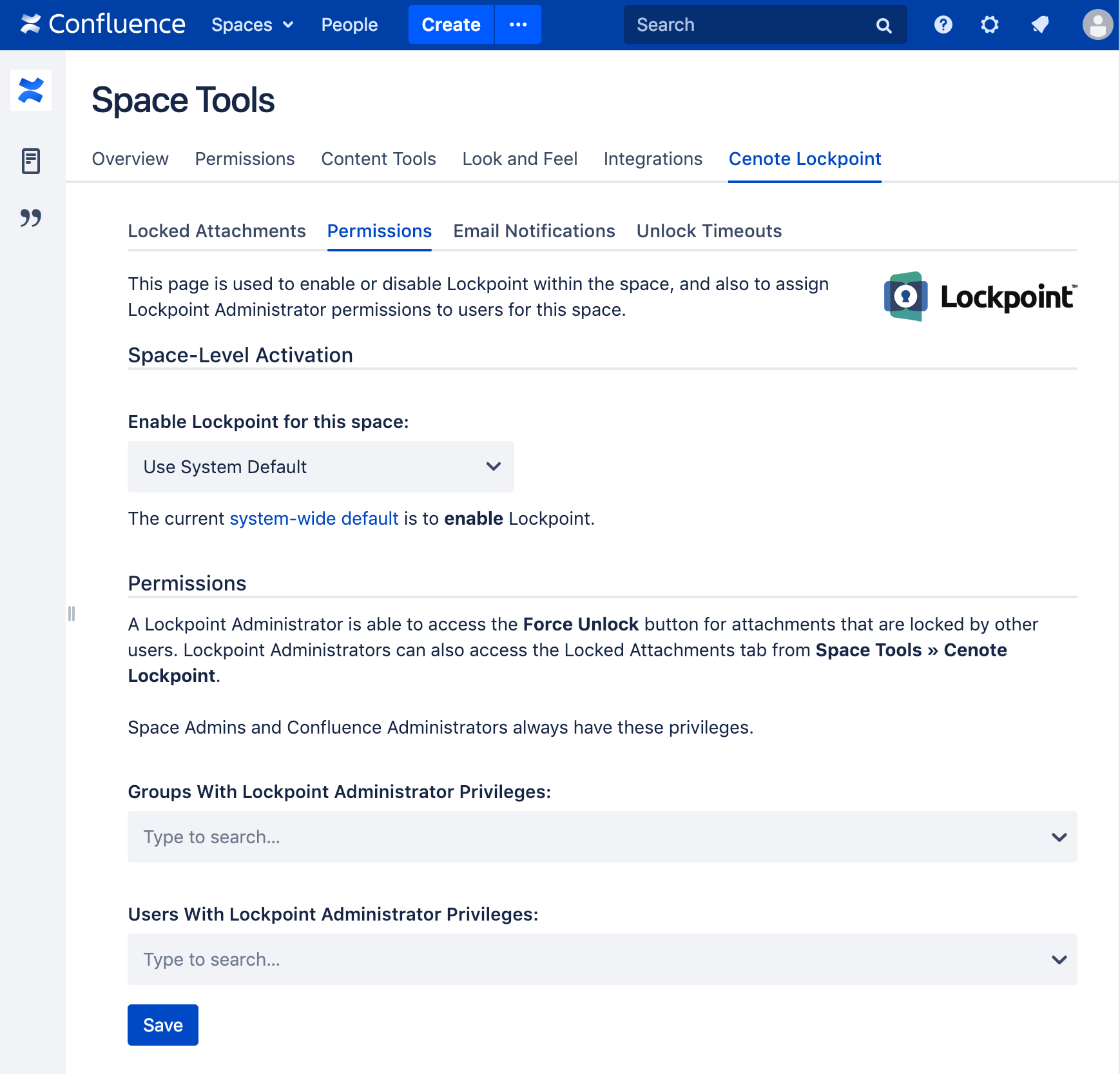This screenshot has height=1074, width=1120.
Task: Go to the Content Tools tab
Action: point(378,159)
